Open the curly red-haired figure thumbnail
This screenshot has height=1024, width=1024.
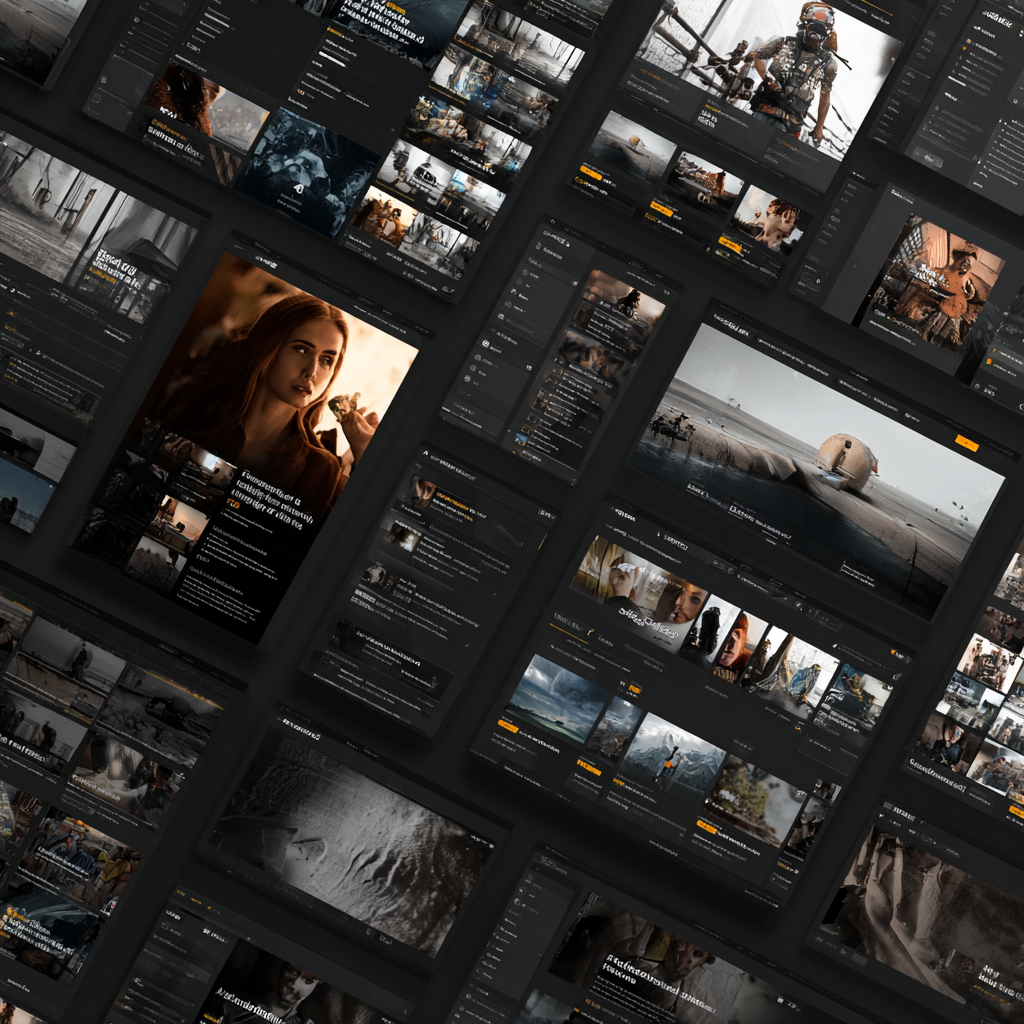pos(769,219)
